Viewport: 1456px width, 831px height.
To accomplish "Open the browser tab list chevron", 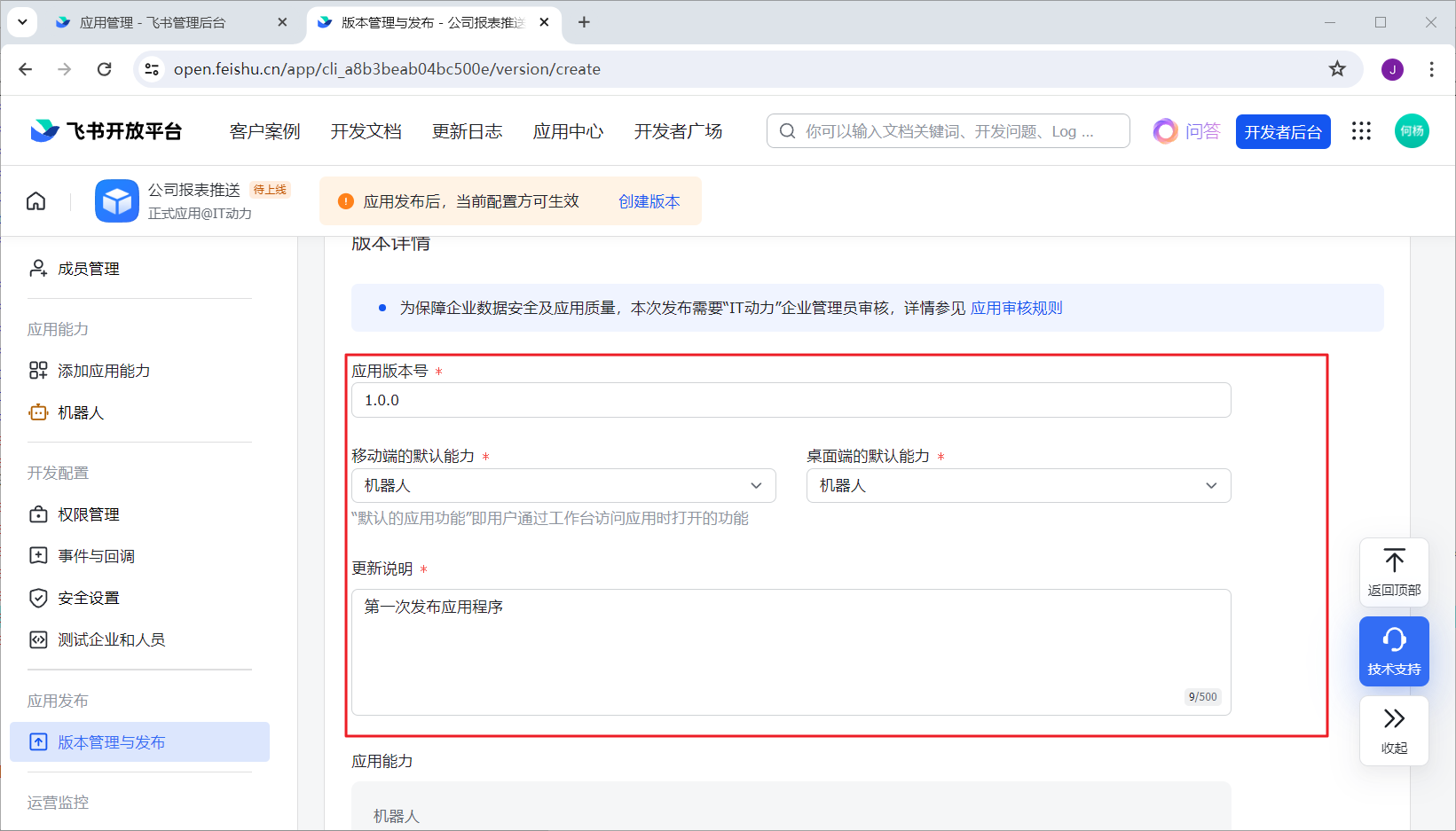I will coord(22,22).
